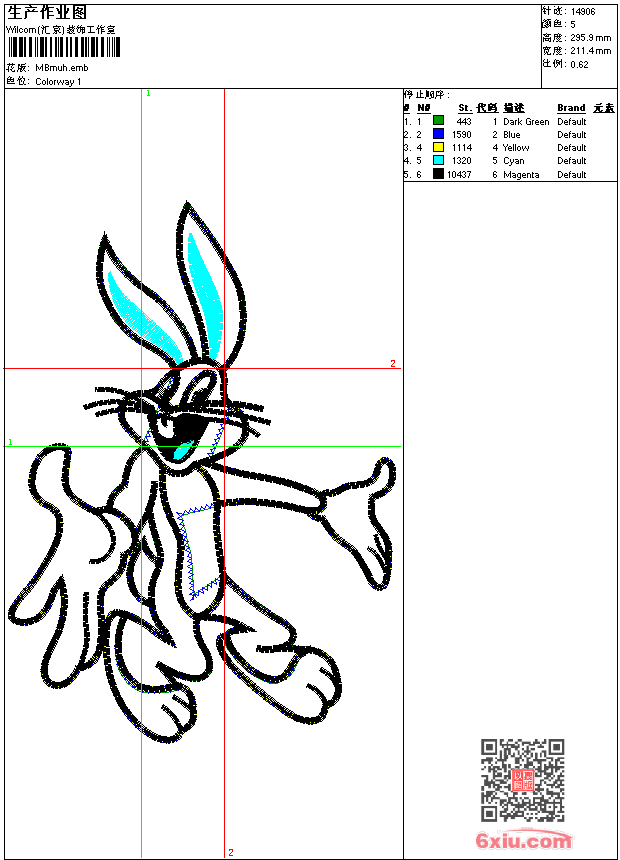Click stitch count 1320 in table
The height and width of the screenshot is (860, 620).
tap(461, 161)
